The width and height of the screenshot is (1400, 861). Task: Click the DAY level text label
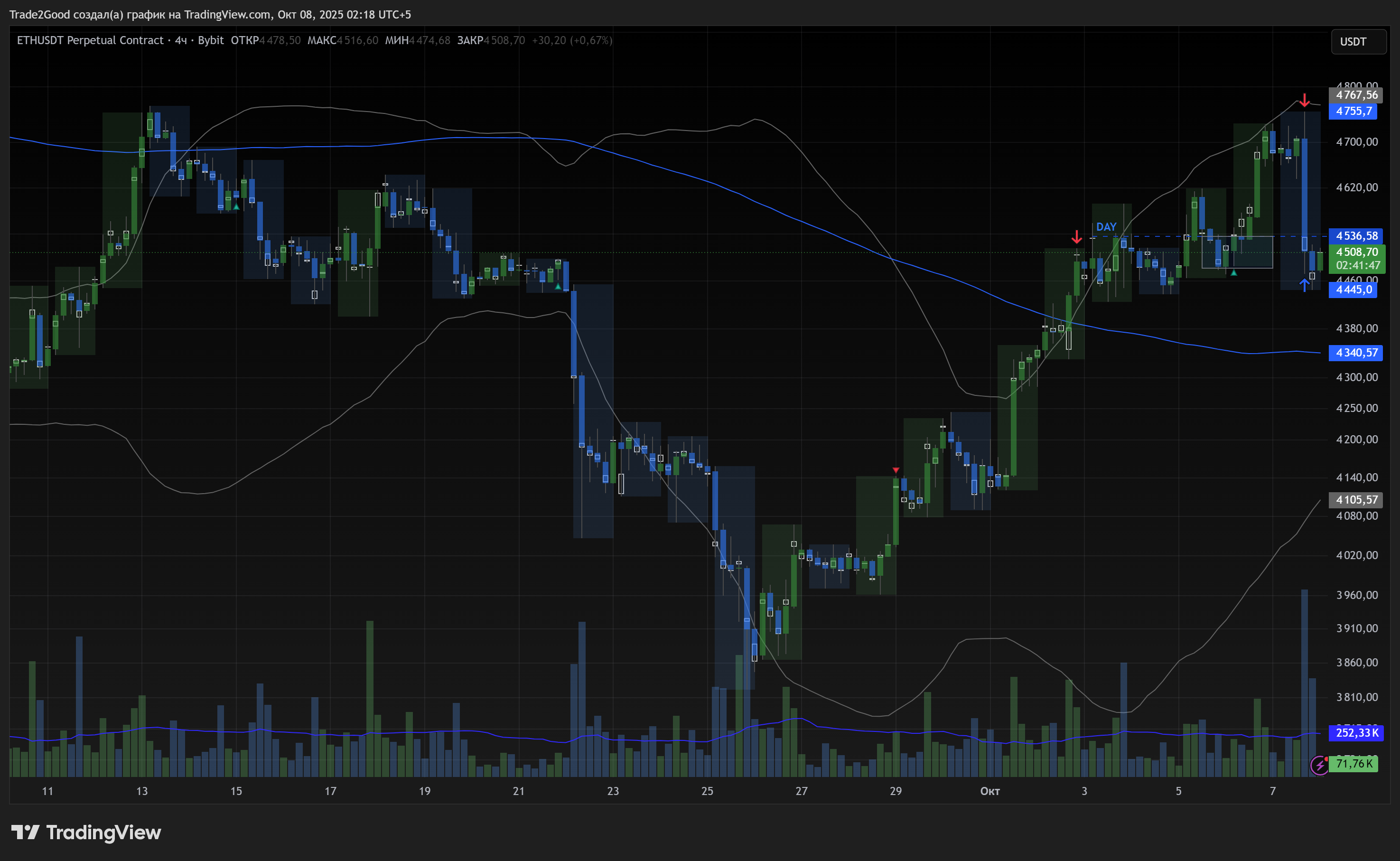[x=1106, y=226]
